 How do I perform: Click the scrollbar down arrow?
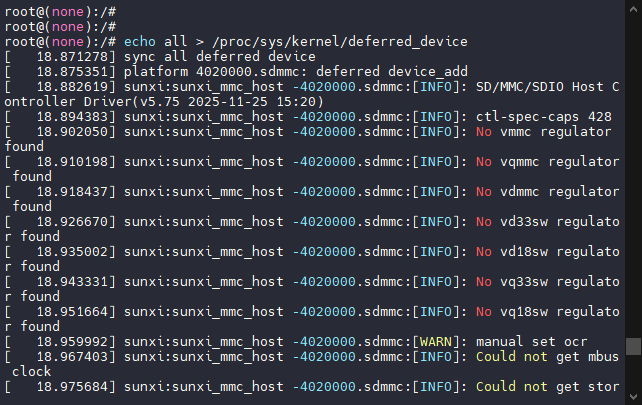(633, 396)
